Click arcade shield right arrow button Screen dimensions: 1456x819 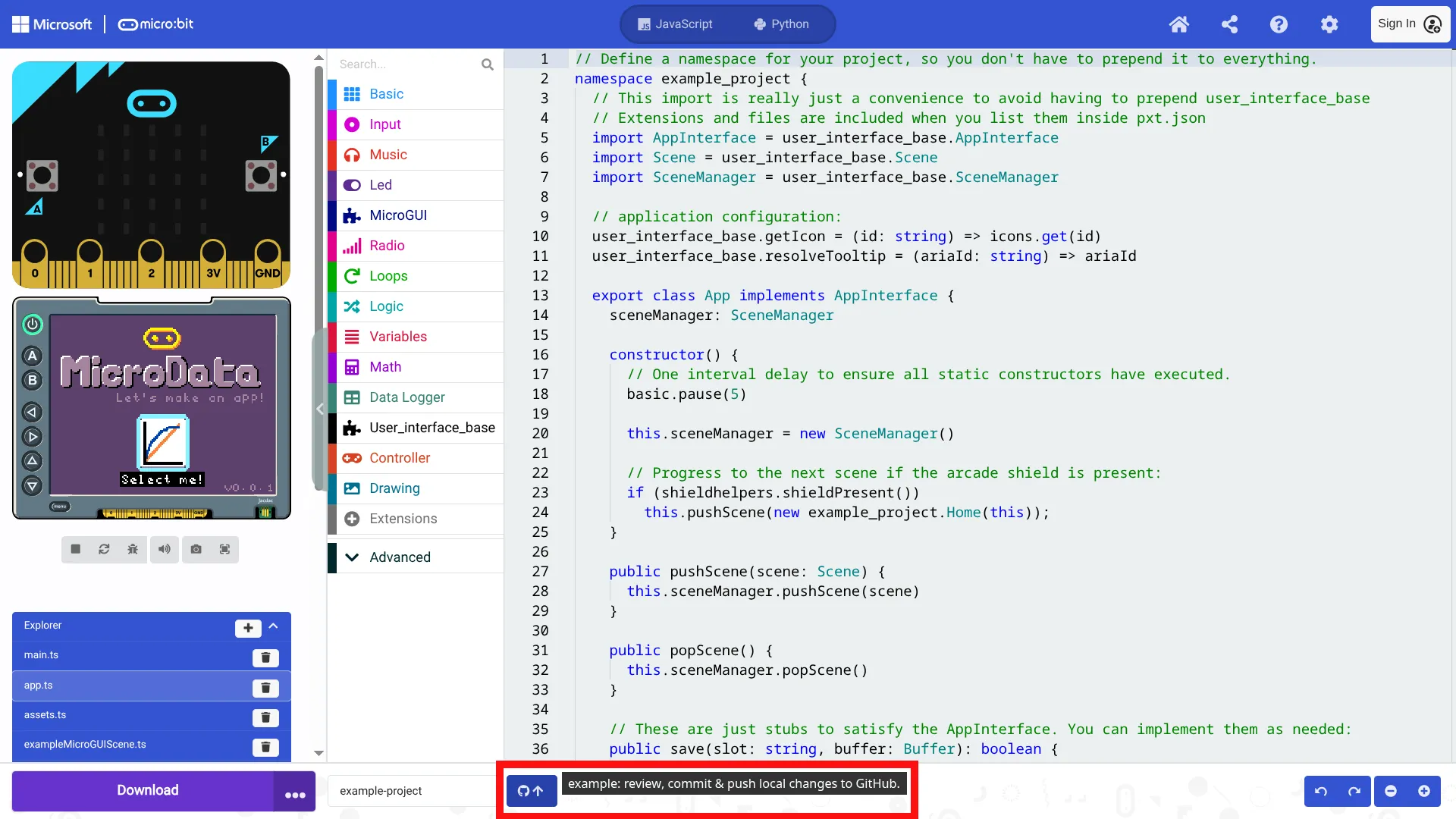click(32, 437)
